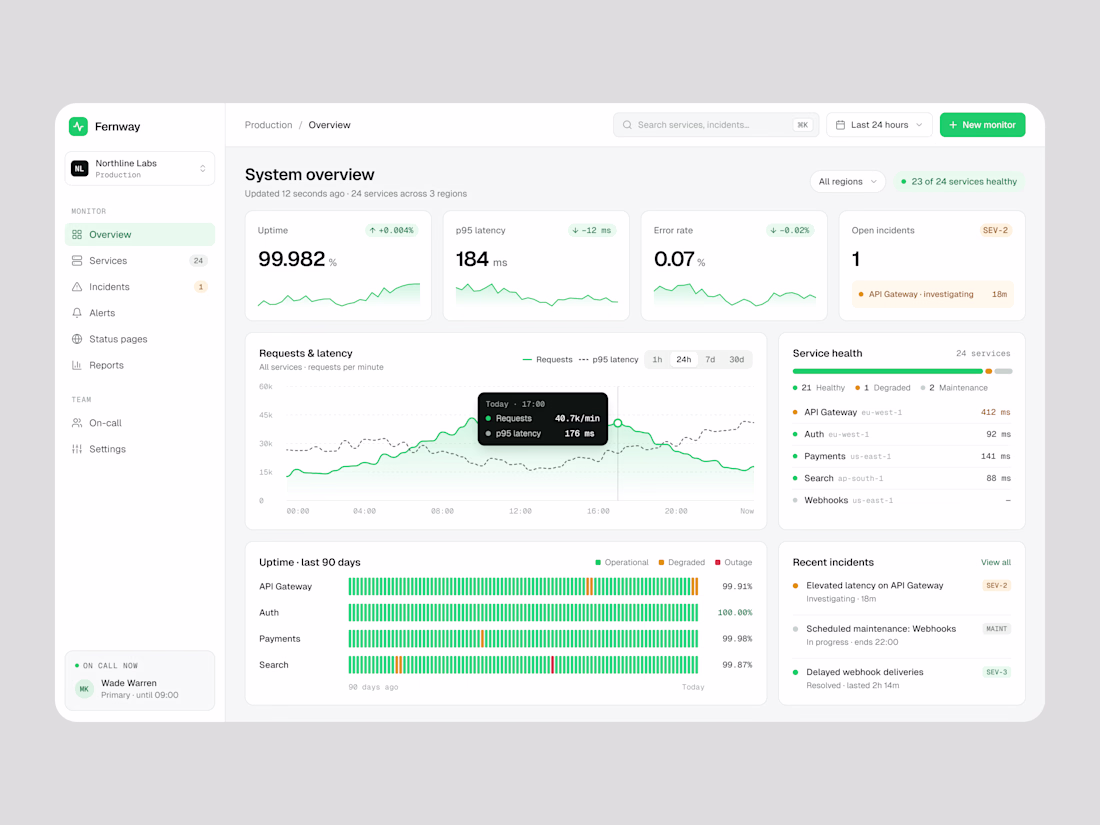
Task: Select the 30d time range tab
Action: pos(737,359)
